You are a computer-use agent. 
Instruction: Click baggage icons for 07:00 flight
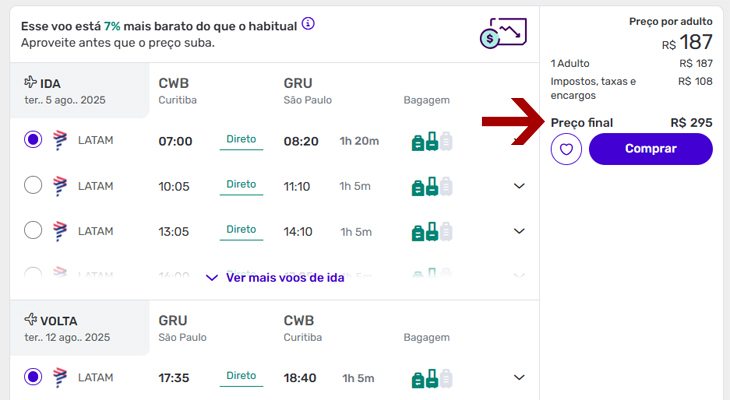[x=432, y=141]
